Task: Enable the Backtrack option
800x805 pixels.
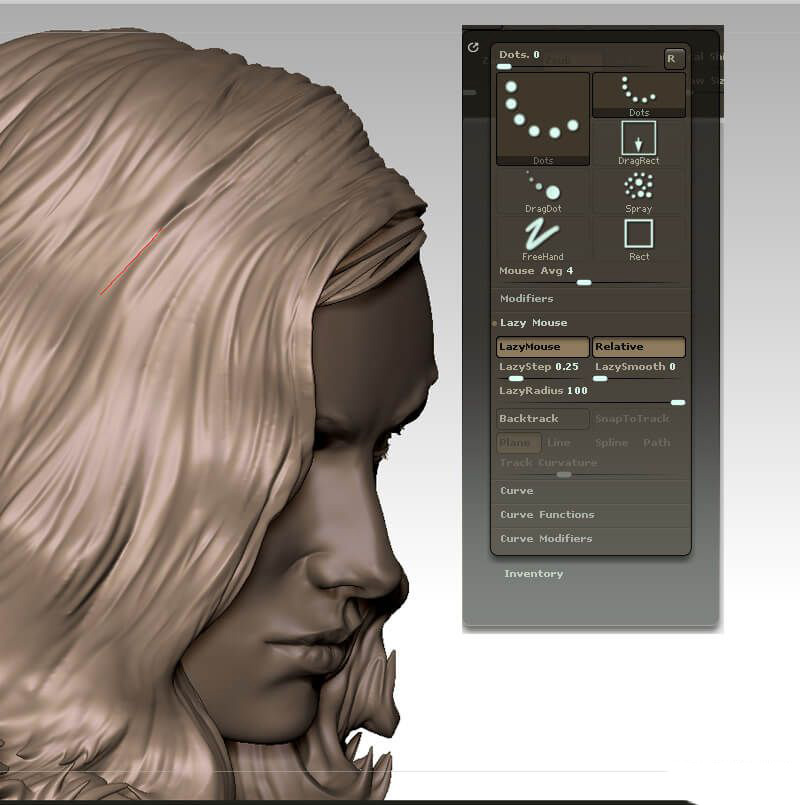Action: tap(543, 419)
